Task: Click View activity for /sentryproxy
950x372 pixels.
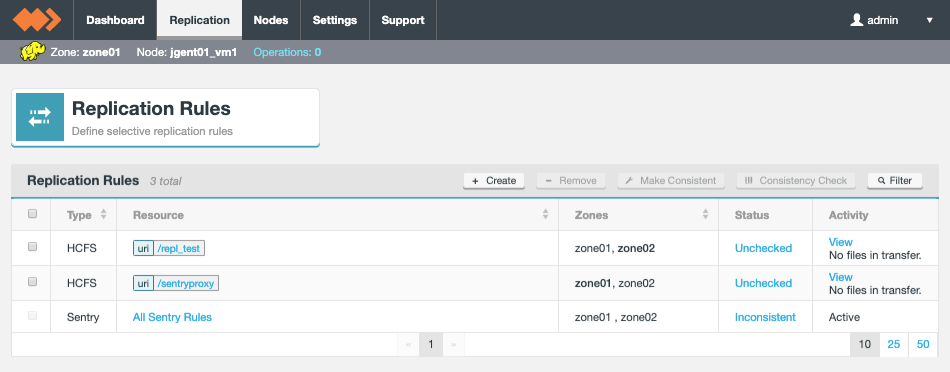Action: 840,277
